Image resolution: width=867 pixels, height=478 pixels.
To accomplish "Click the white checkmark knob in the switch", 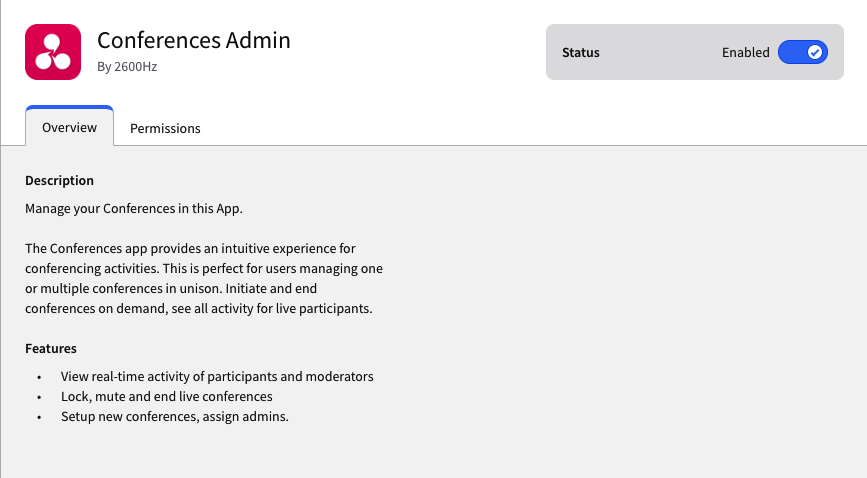I will pyautogui.click(x=814, y=52).
